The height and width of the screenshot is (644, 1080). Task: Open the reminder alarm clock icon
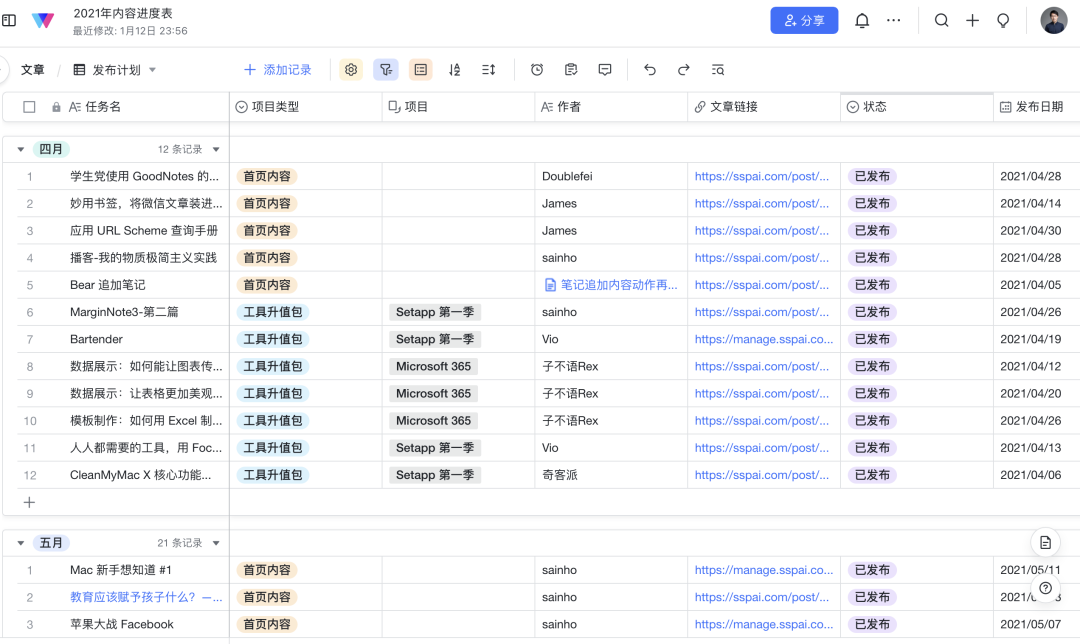point(537,70)
